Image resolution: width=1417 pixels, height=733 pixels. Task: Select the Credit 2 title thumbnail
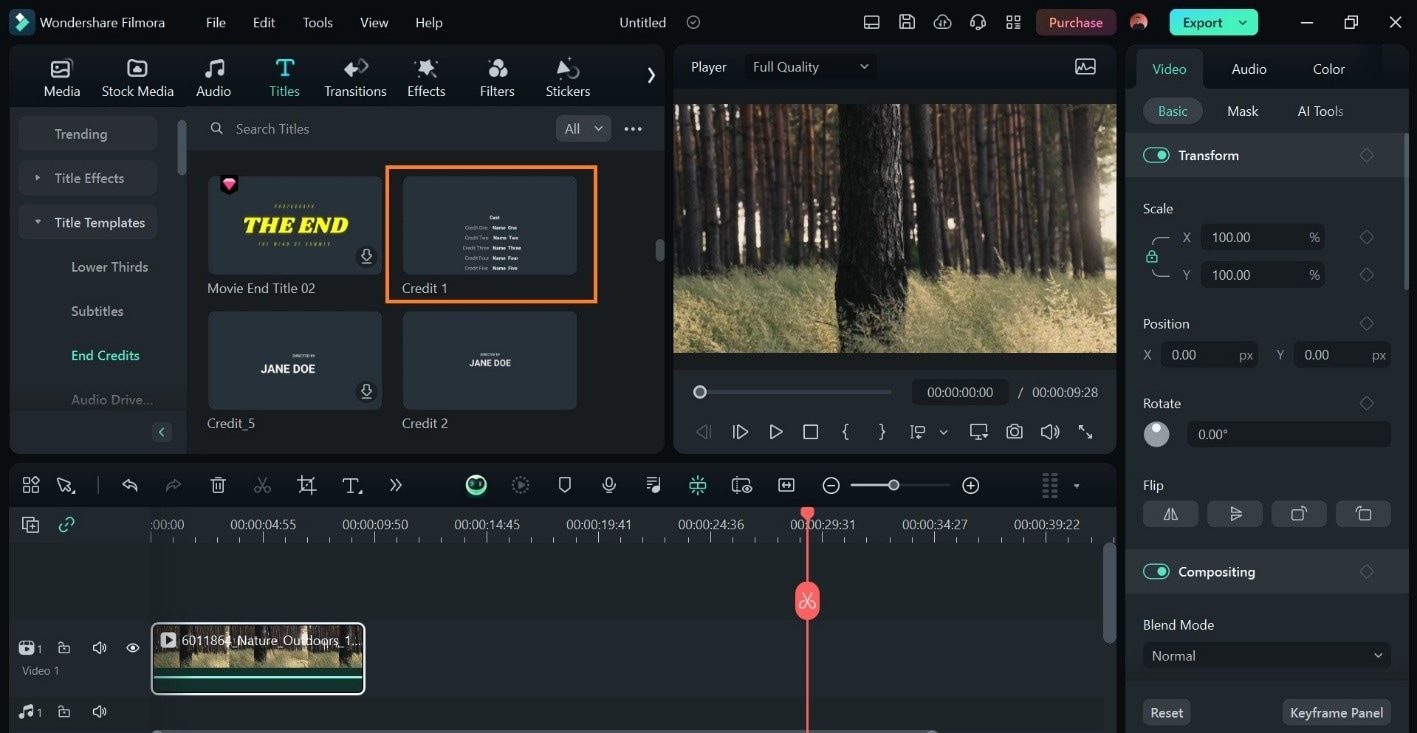(490, 361)
